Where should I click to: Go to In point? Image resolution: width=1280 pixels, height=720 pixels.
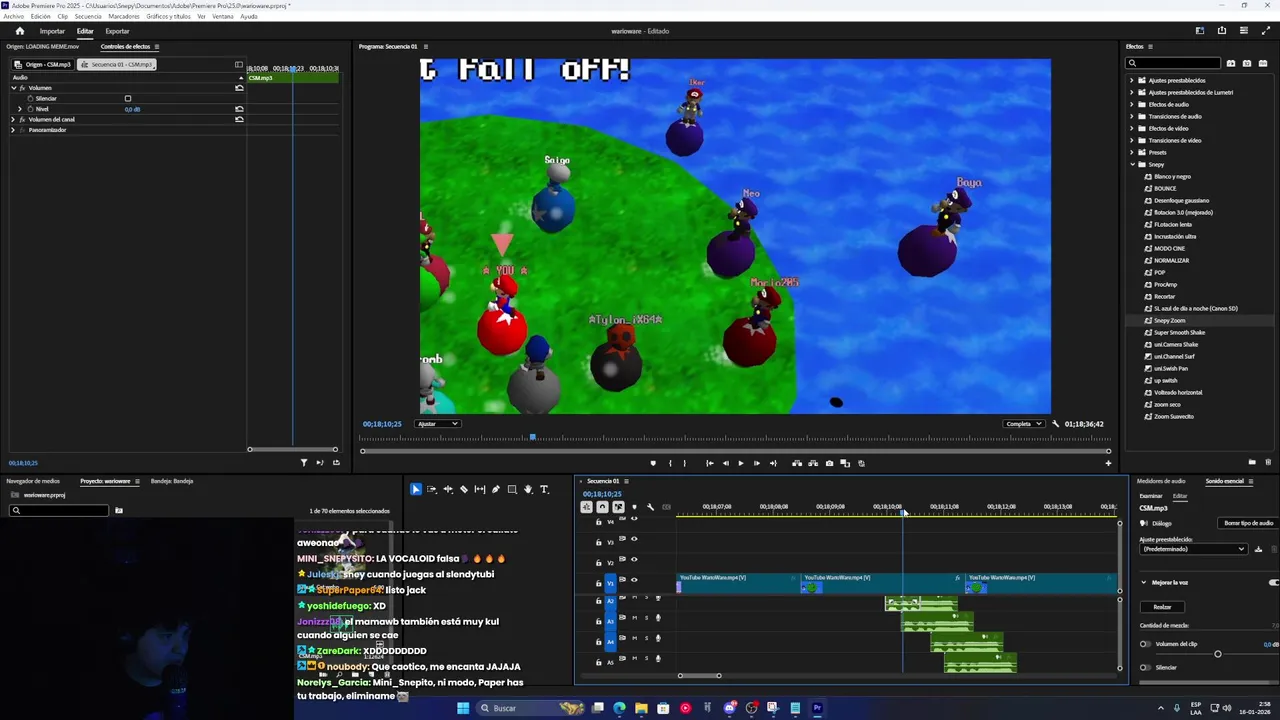tap(710, 463)
